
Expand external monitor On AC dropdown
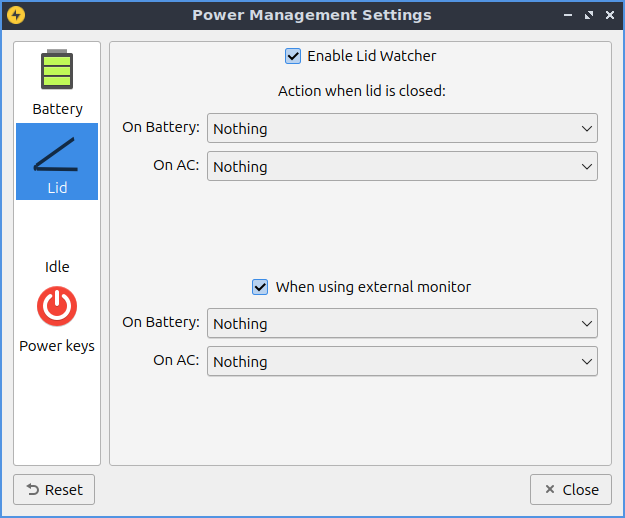point(401,361)
